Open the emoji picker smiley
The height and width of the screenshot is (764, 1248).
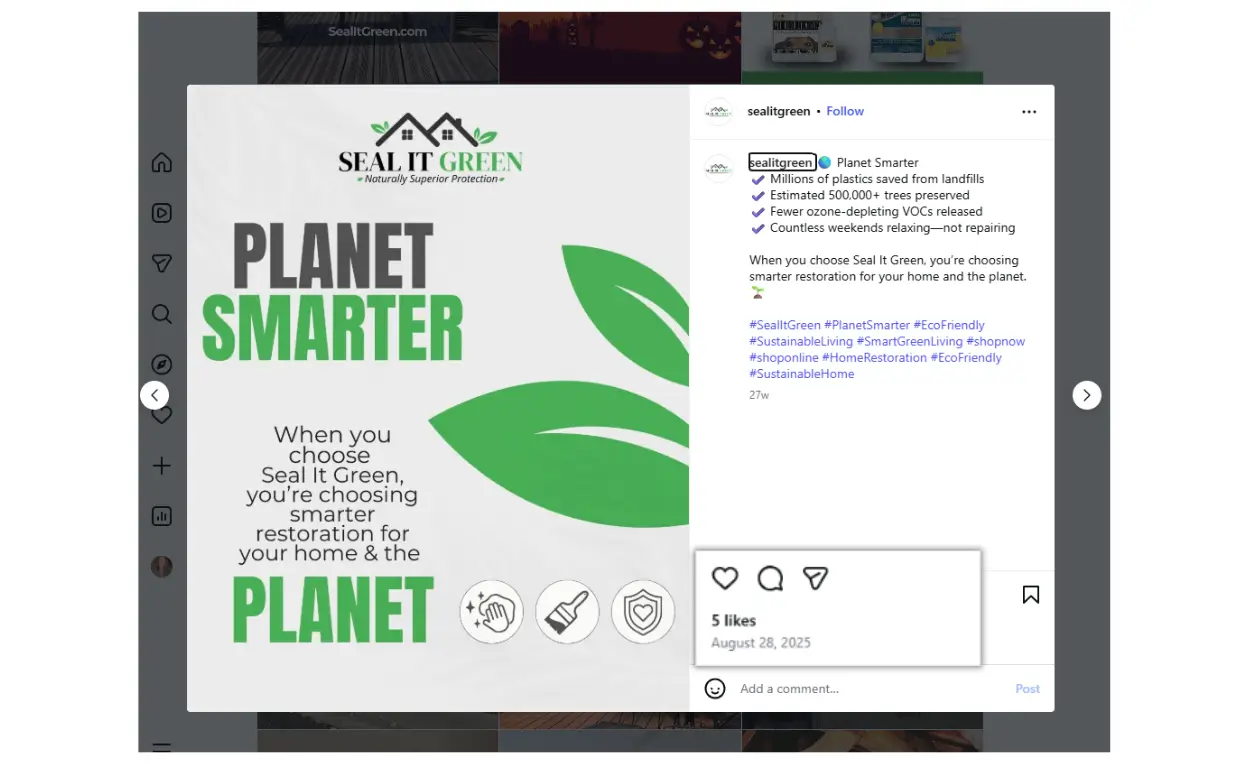(715, 689)
